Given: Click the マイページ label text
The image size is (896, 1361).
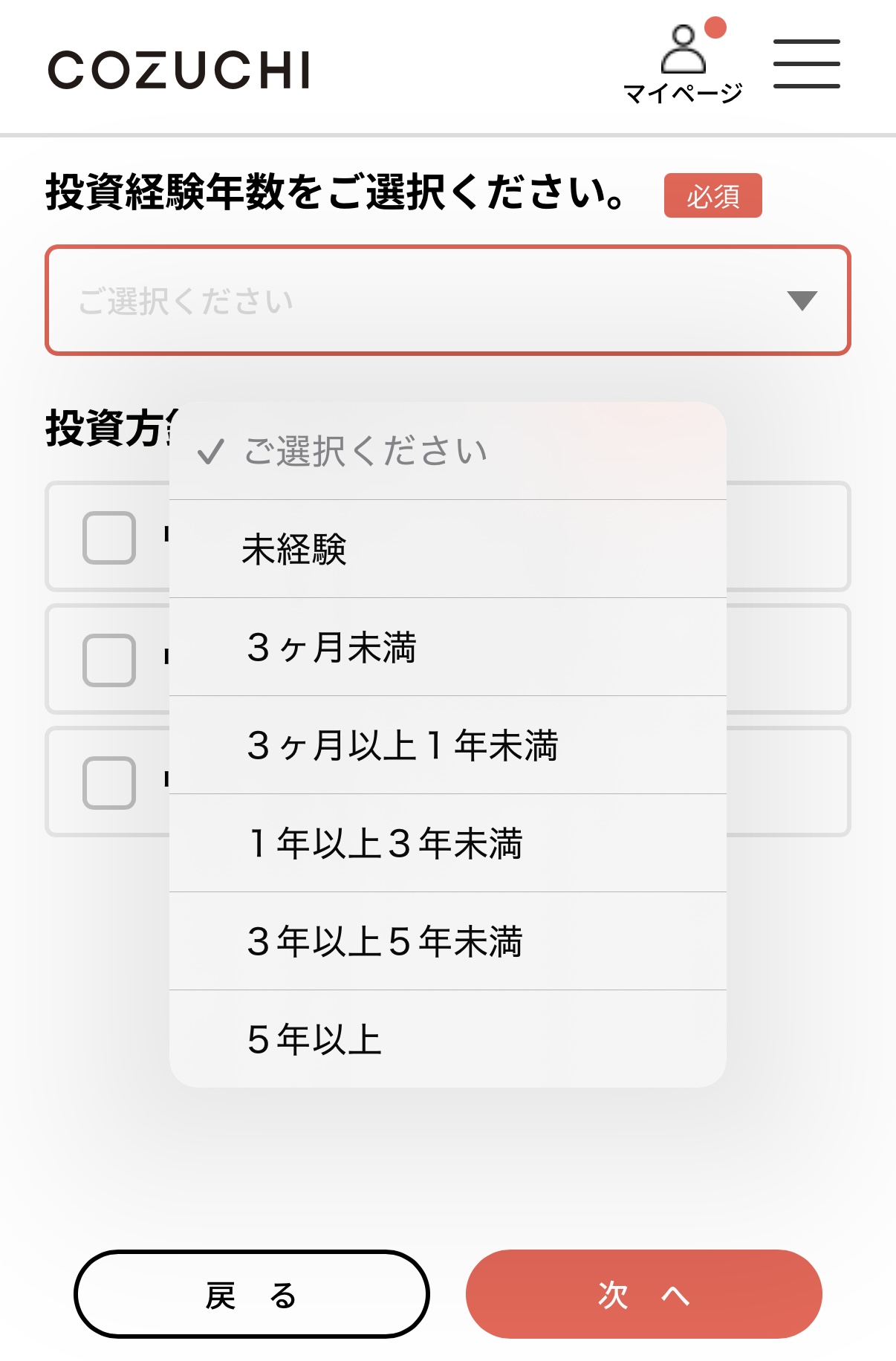Looking at the screenshot, I should click(683, 94).
